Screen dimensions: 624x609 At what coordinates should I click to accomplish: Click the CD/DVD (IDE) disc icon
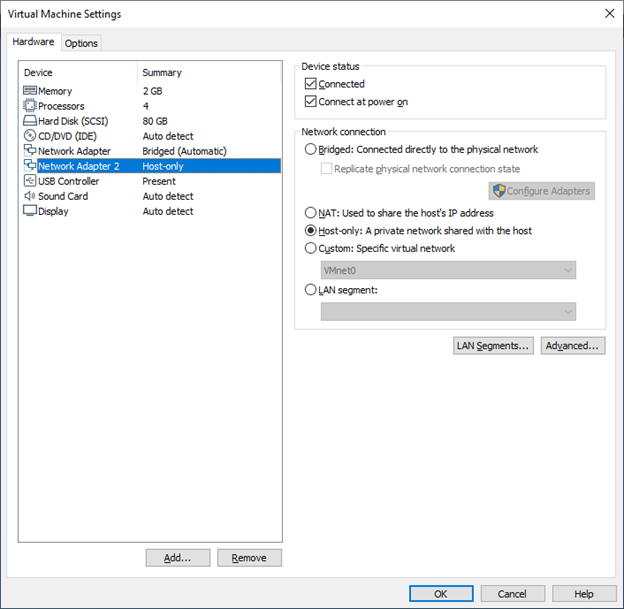click(30, 136)
